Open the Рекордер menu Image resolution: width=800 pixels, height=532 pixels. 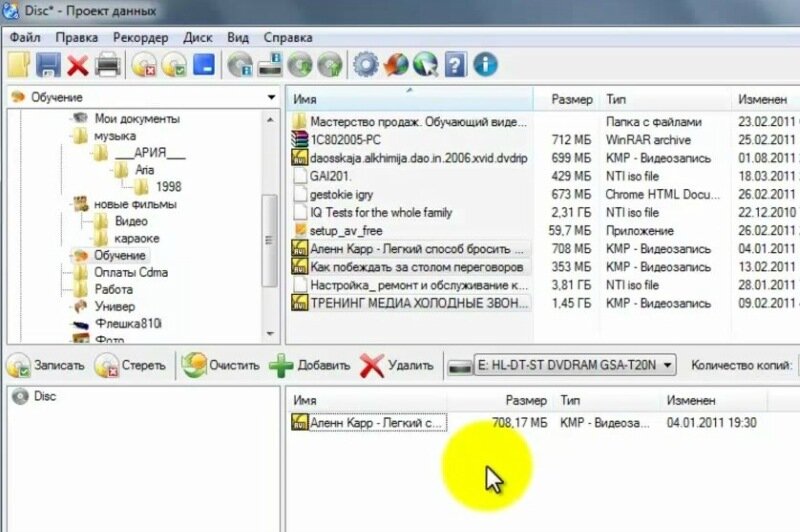tap(141, 38)
